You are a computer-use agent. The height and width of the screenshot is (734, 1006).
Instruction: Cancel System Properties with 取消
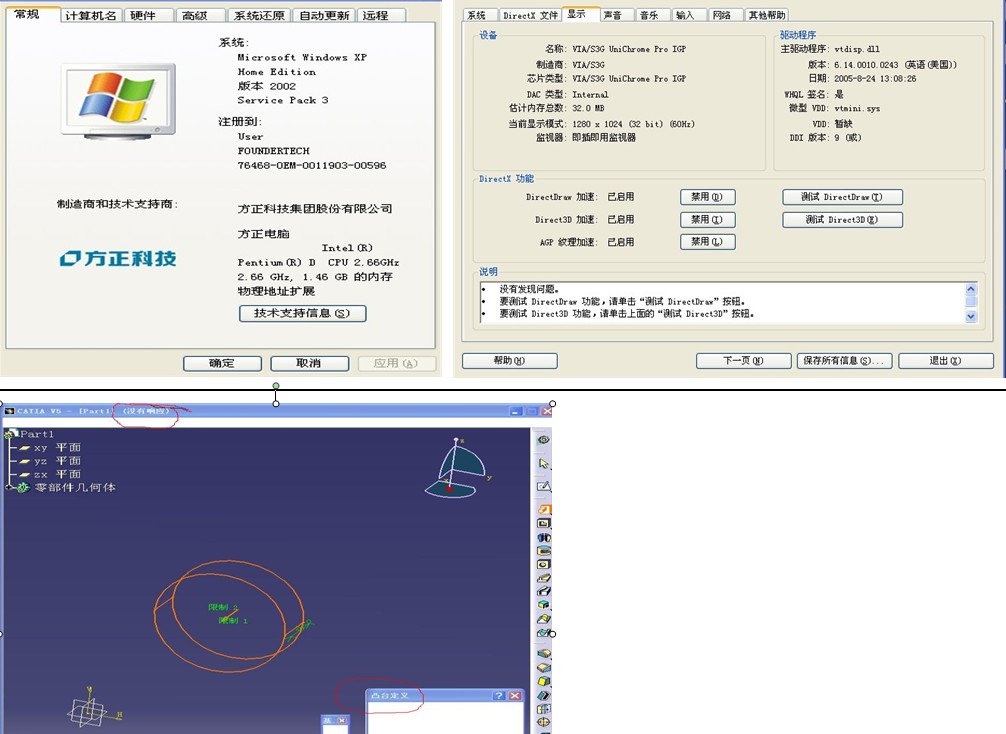point(309,363)
